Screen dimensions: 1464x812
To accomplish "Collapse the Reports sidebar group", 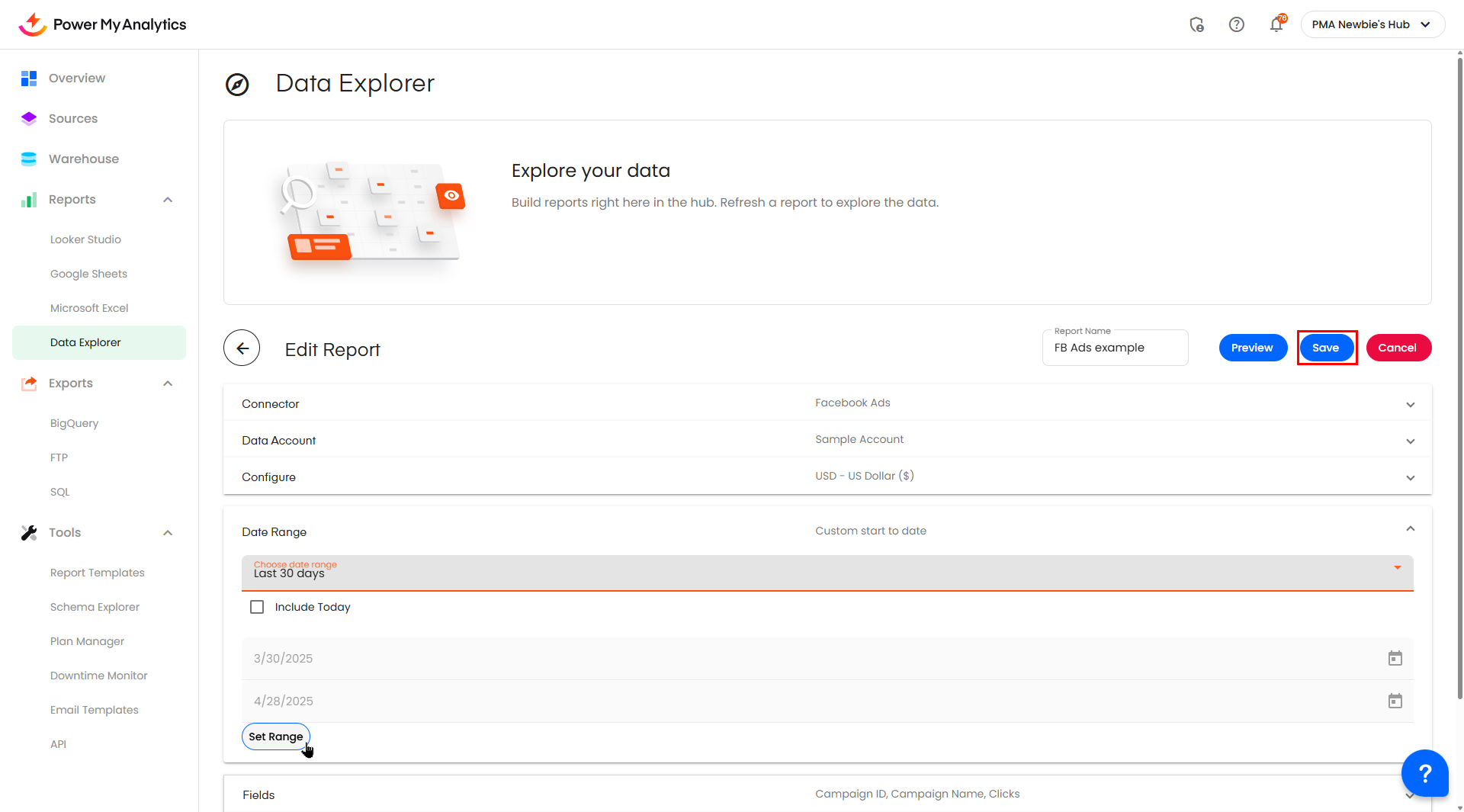I will click(x=168, y=200).
